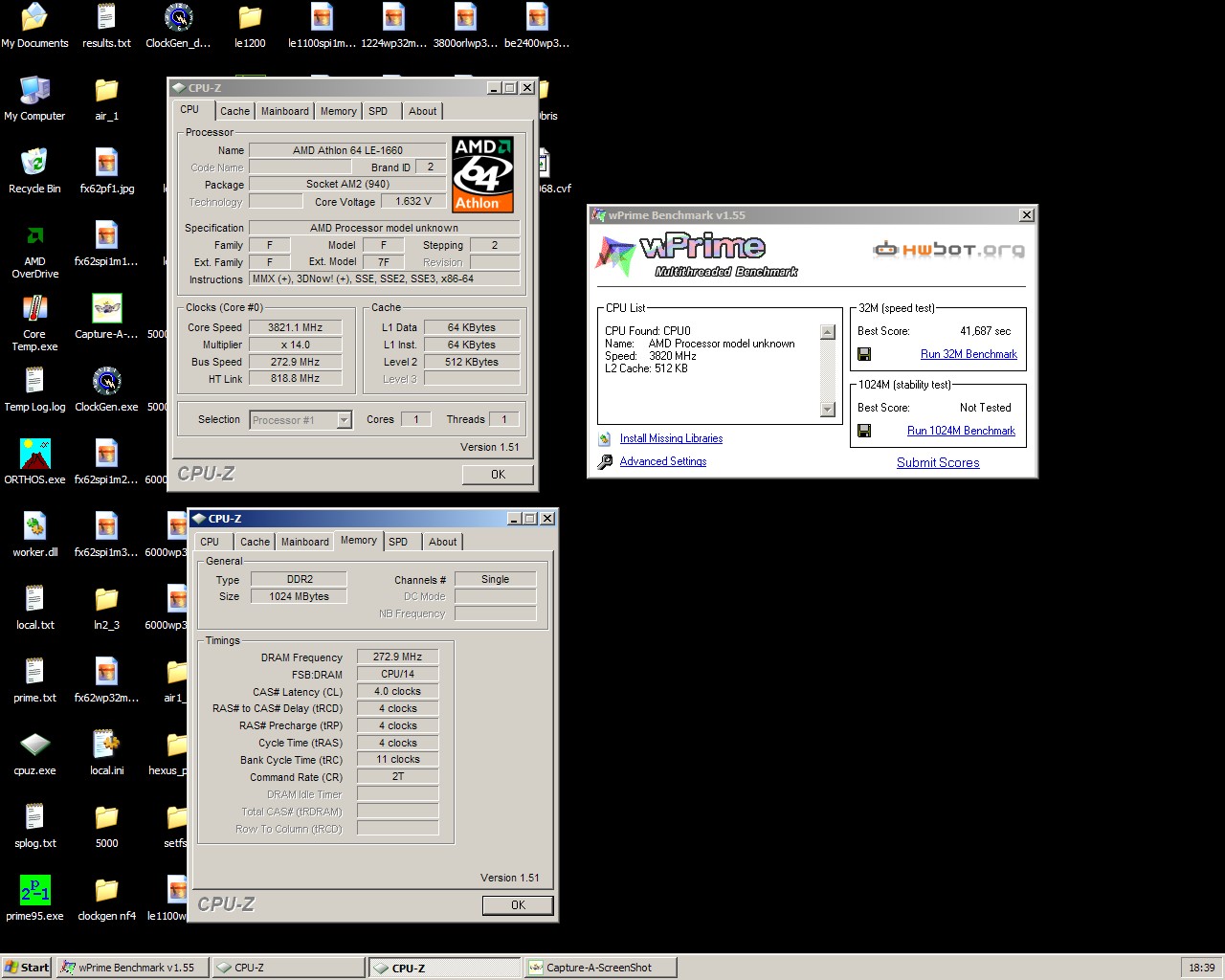This screenshot has height=980, width=1225.
Task: Open the 5000 folder icon
Action: [x=106, y=826]
